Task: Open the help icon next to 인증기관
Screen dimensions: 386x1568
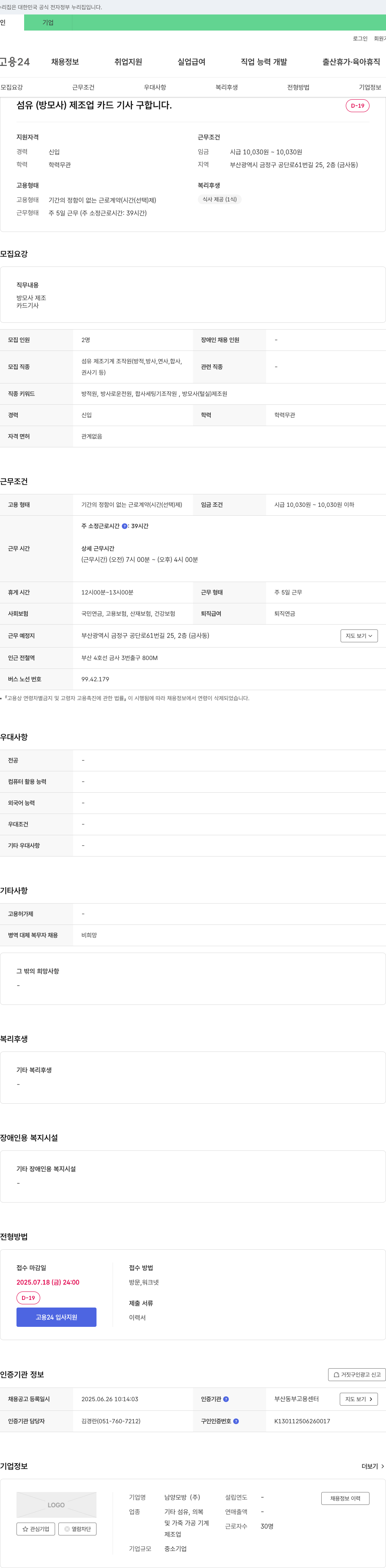Action: [226, 1399]
